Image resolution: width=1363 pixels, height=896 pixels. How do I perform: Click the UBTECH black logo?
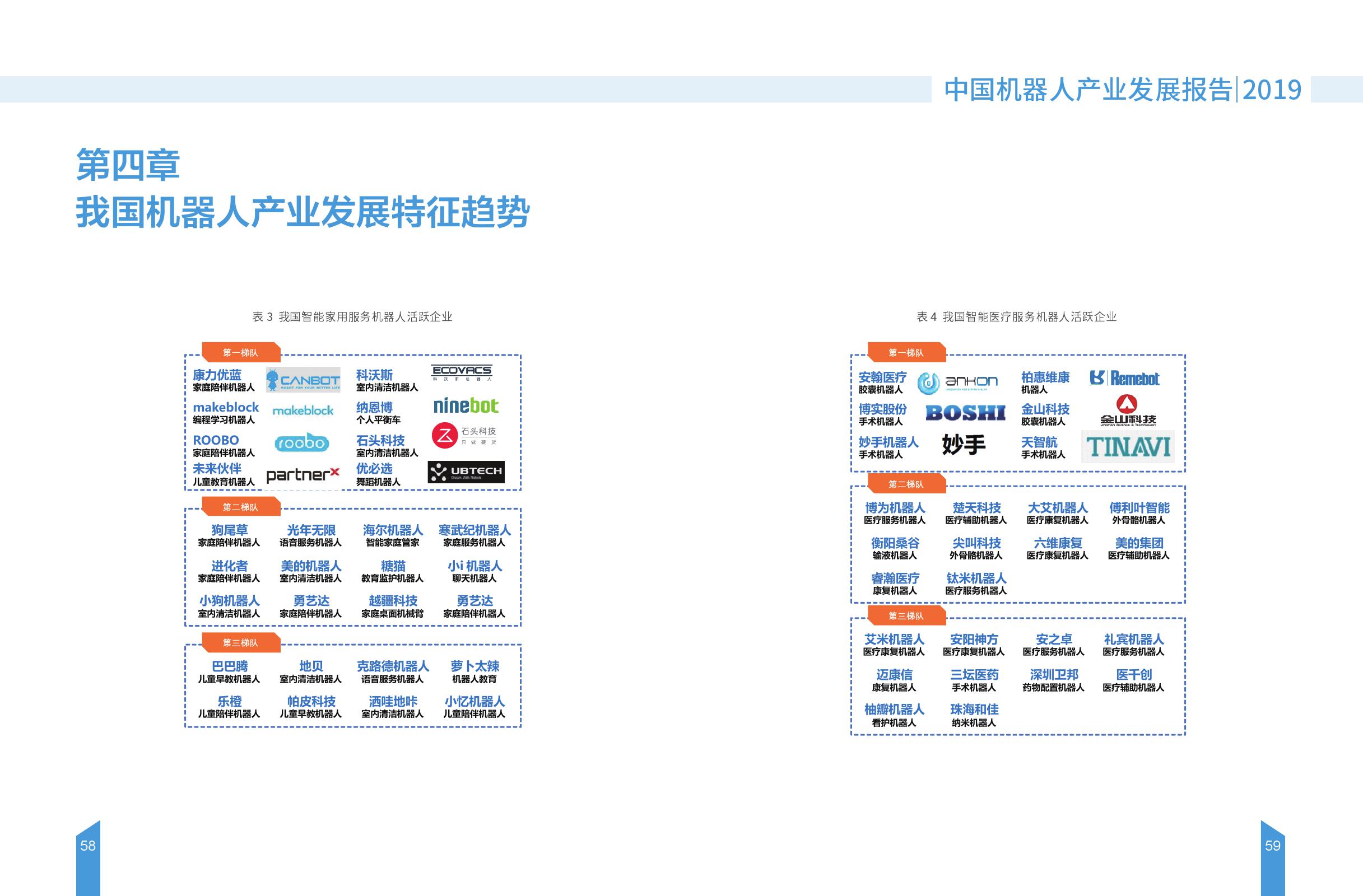point(466,472)
